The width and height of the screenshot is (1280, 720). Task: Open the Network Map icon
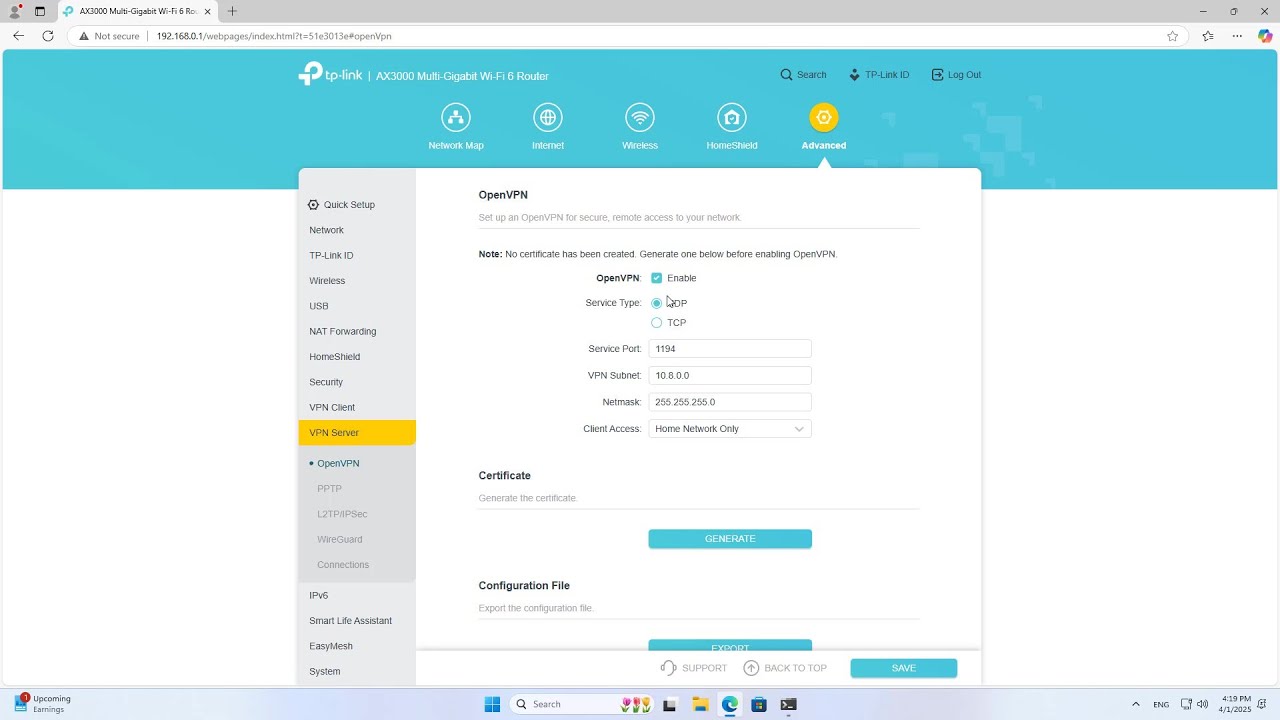tap(456, 118)
